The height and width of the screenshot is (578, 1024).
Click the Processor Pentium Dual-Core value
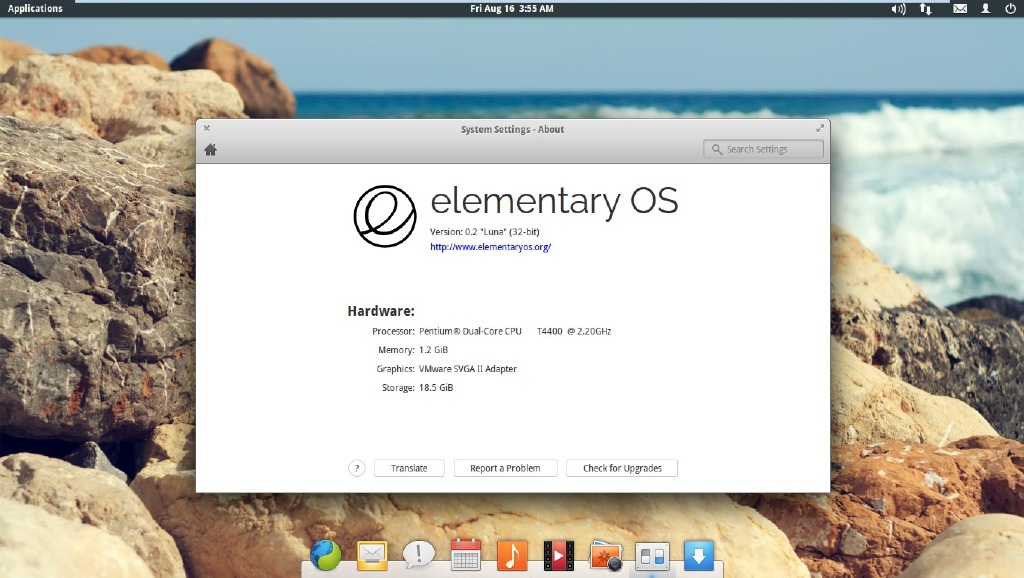(x=515, y=331)
